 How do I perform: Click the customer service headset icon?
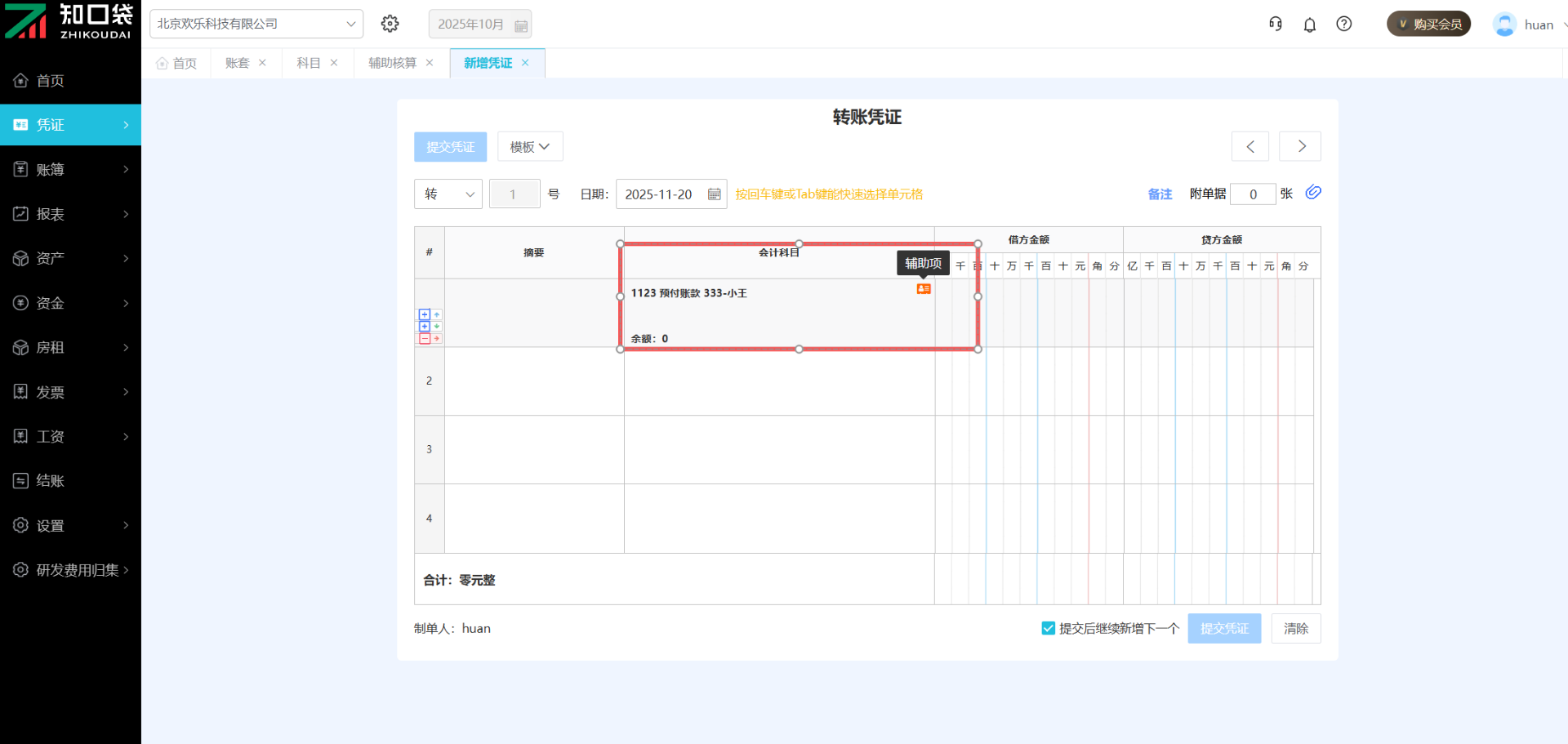point(1276,25)
